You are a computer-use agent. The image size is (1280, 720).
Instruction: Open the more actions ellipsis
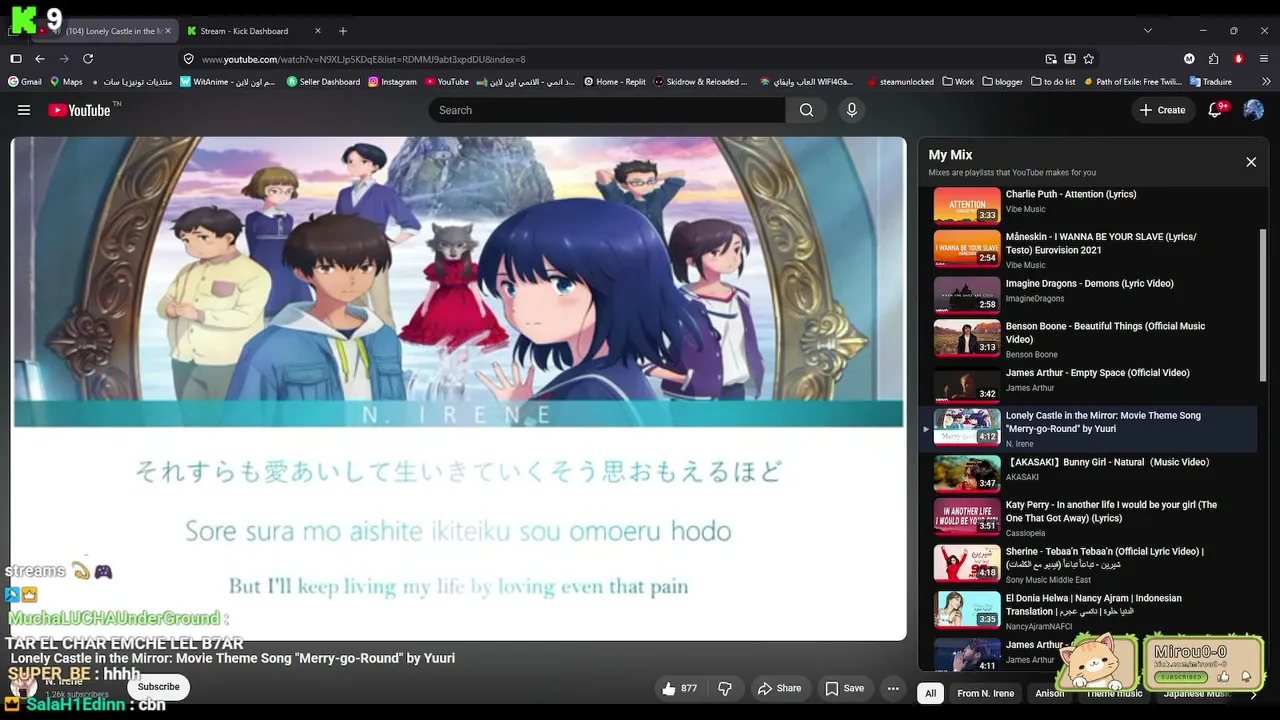pos(893,688)
